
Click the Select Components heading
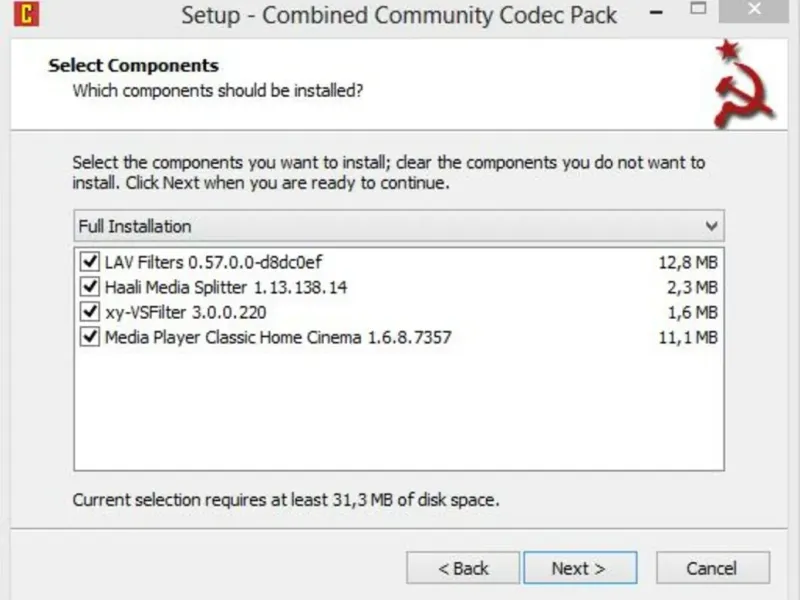(x=133, y=66)
